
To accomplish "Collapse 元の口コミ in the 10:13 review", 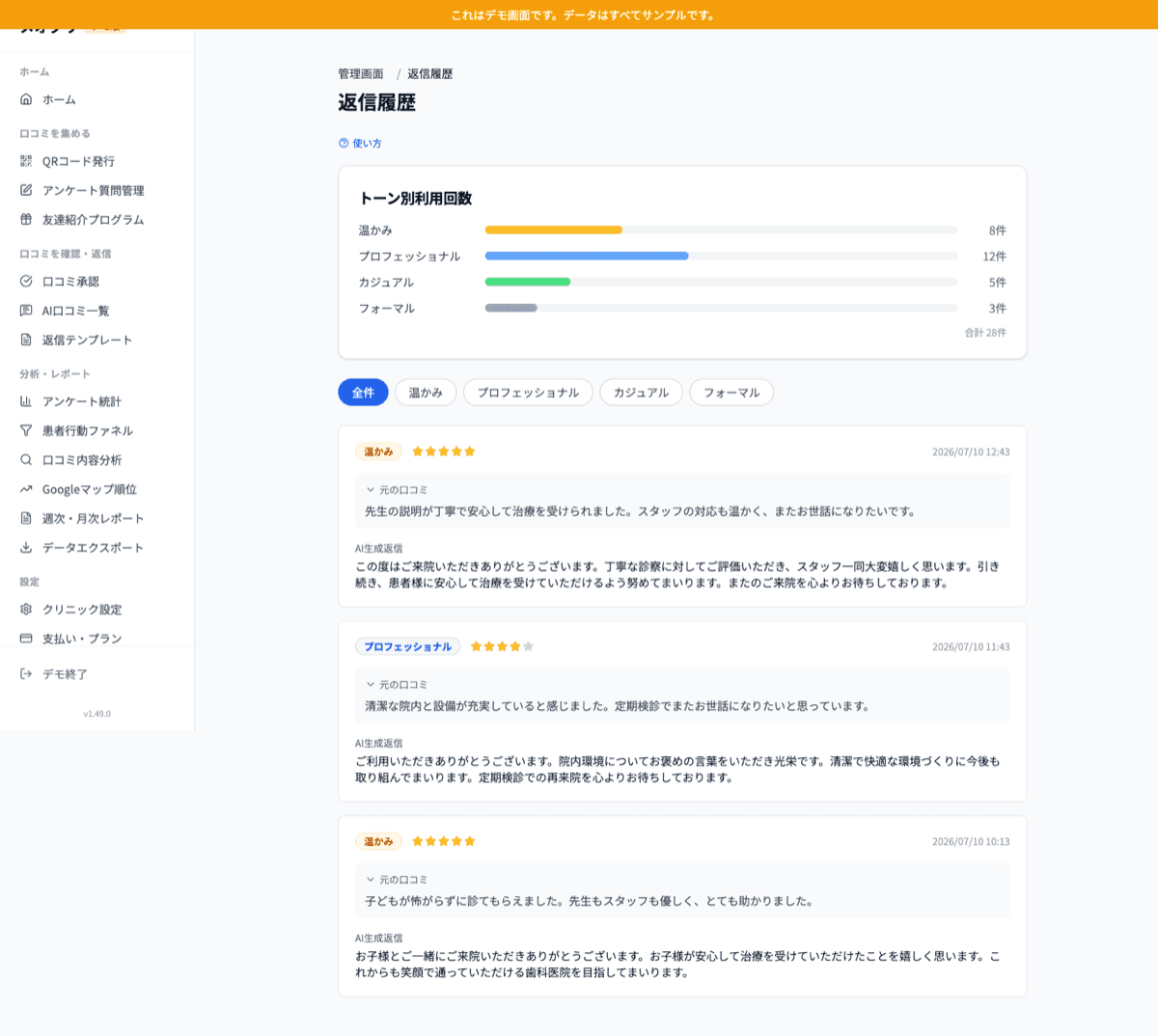I will [x=397, y=880].
